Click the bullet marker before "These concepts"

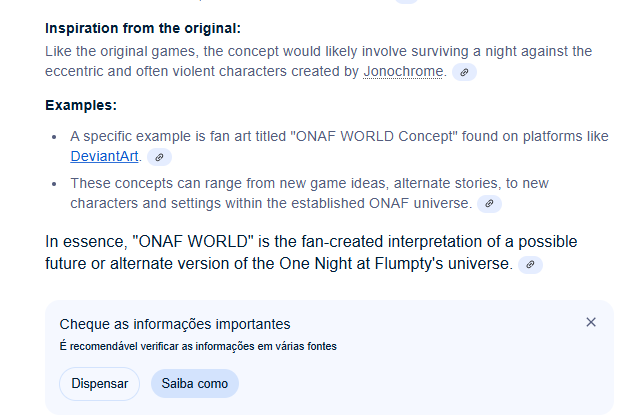click(54, 184)
